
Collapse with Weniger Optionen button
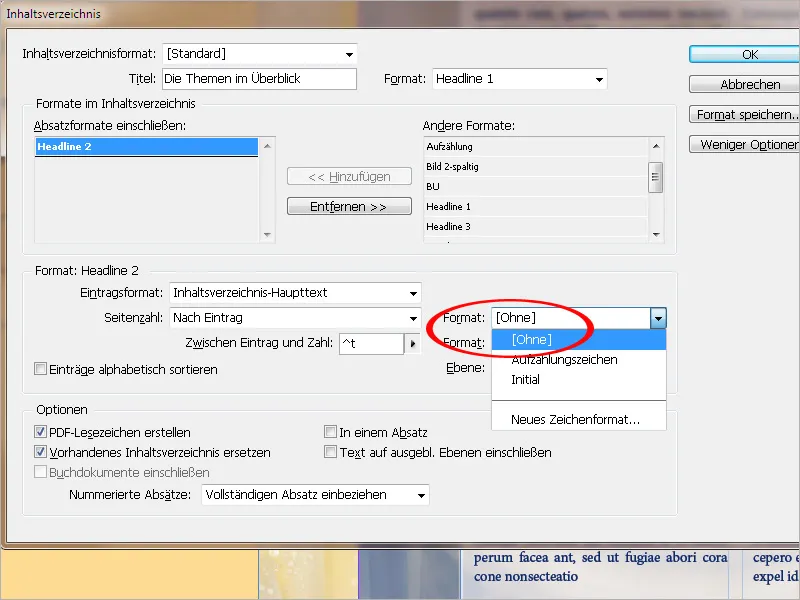744,144
